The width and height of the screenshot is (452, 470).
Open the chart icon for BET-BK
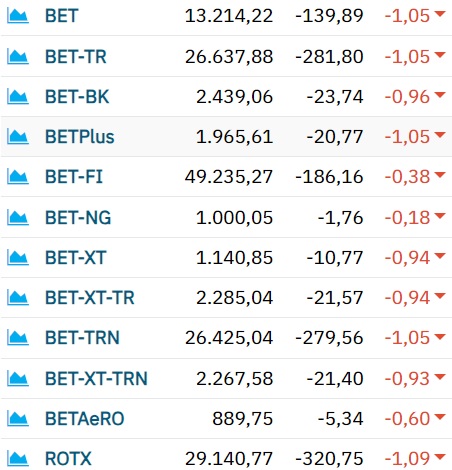tap(18, 97)
